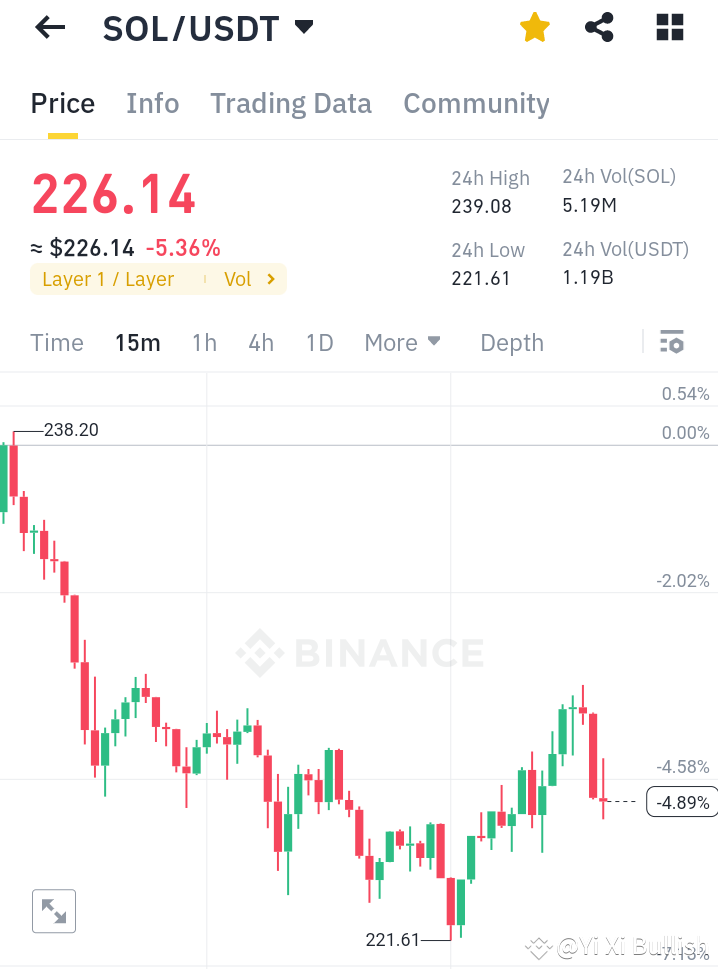The width and height of the screenshot is (718, 969).
Task: Open the Trading Data tab
Action: [290, 103]
